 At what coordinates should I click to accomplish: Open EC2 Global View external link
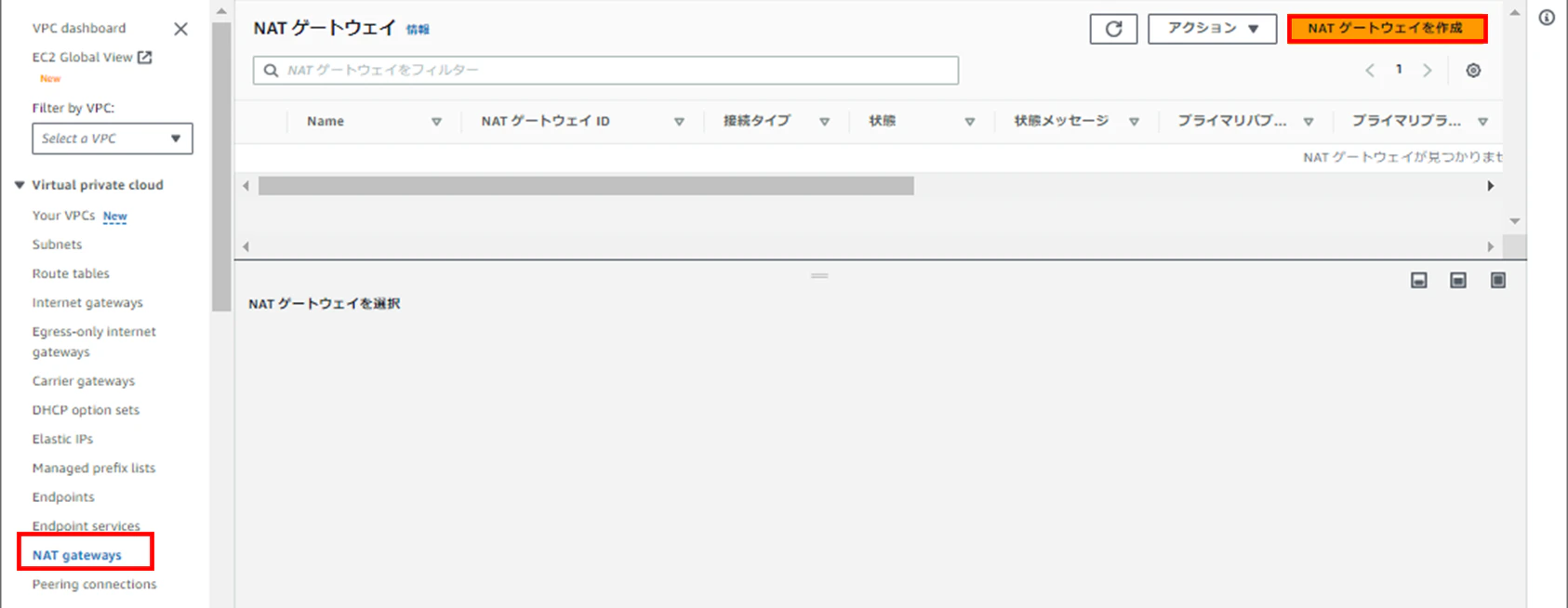click(92, 58)
